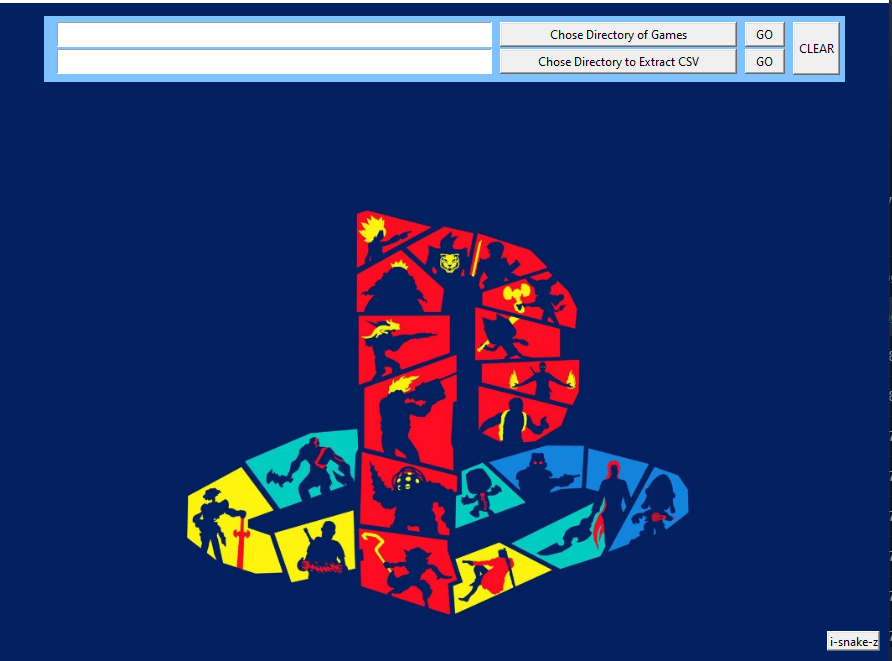Click the Chose Directory to Extract CSV button
Viewport: 892px width, 661px height.
tap(618, 61)
